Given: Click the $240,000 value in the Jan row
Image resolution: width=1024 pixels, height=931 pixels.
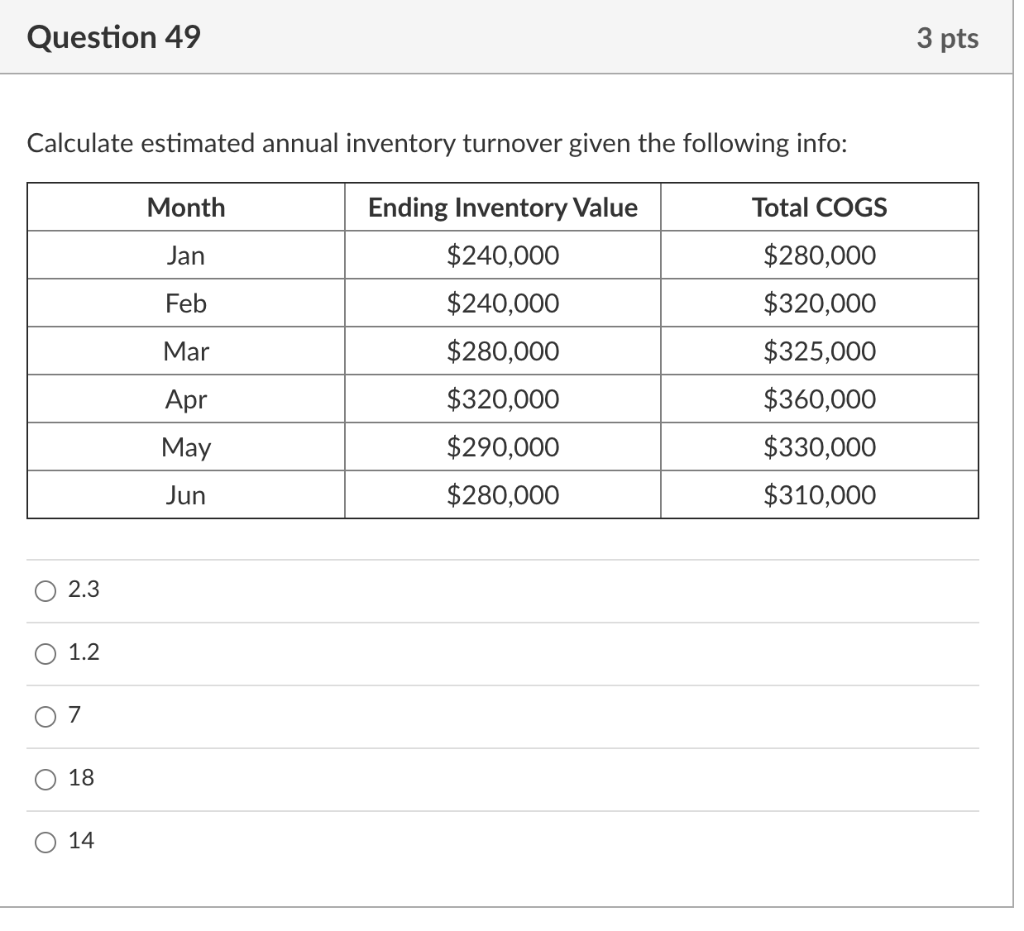Looking at the screenshot, I should [502, 255].
